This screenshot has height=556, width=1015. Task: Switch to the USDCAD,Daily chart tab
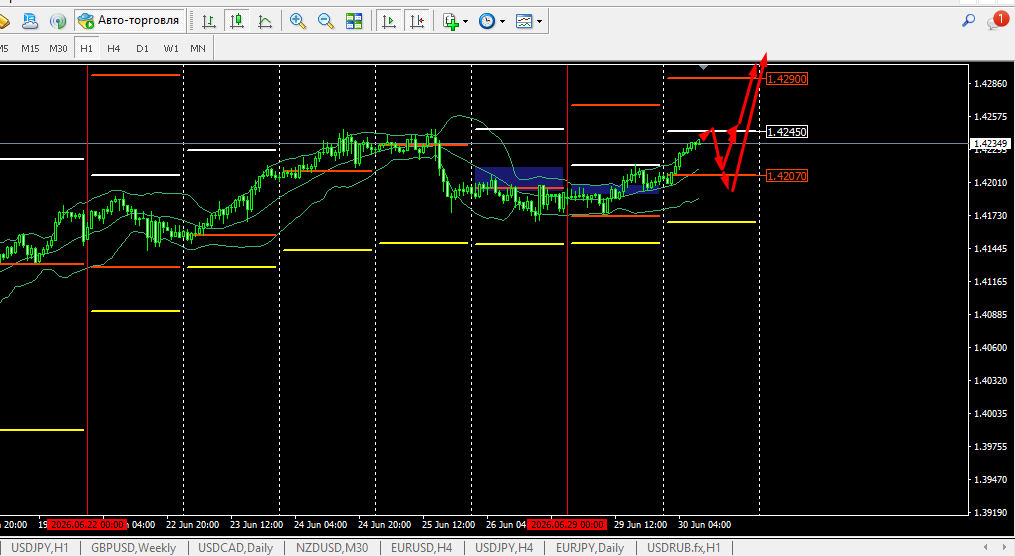click(x=236, y=548)
